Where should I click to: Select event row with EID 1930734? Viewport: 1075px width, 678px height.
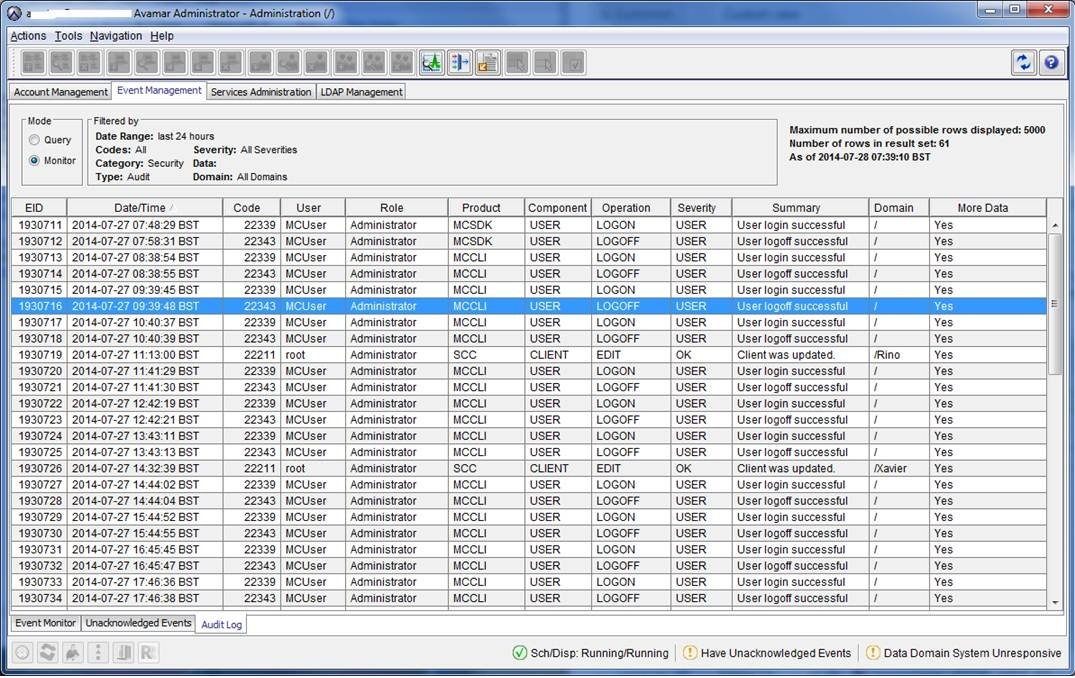pos(529,598)
